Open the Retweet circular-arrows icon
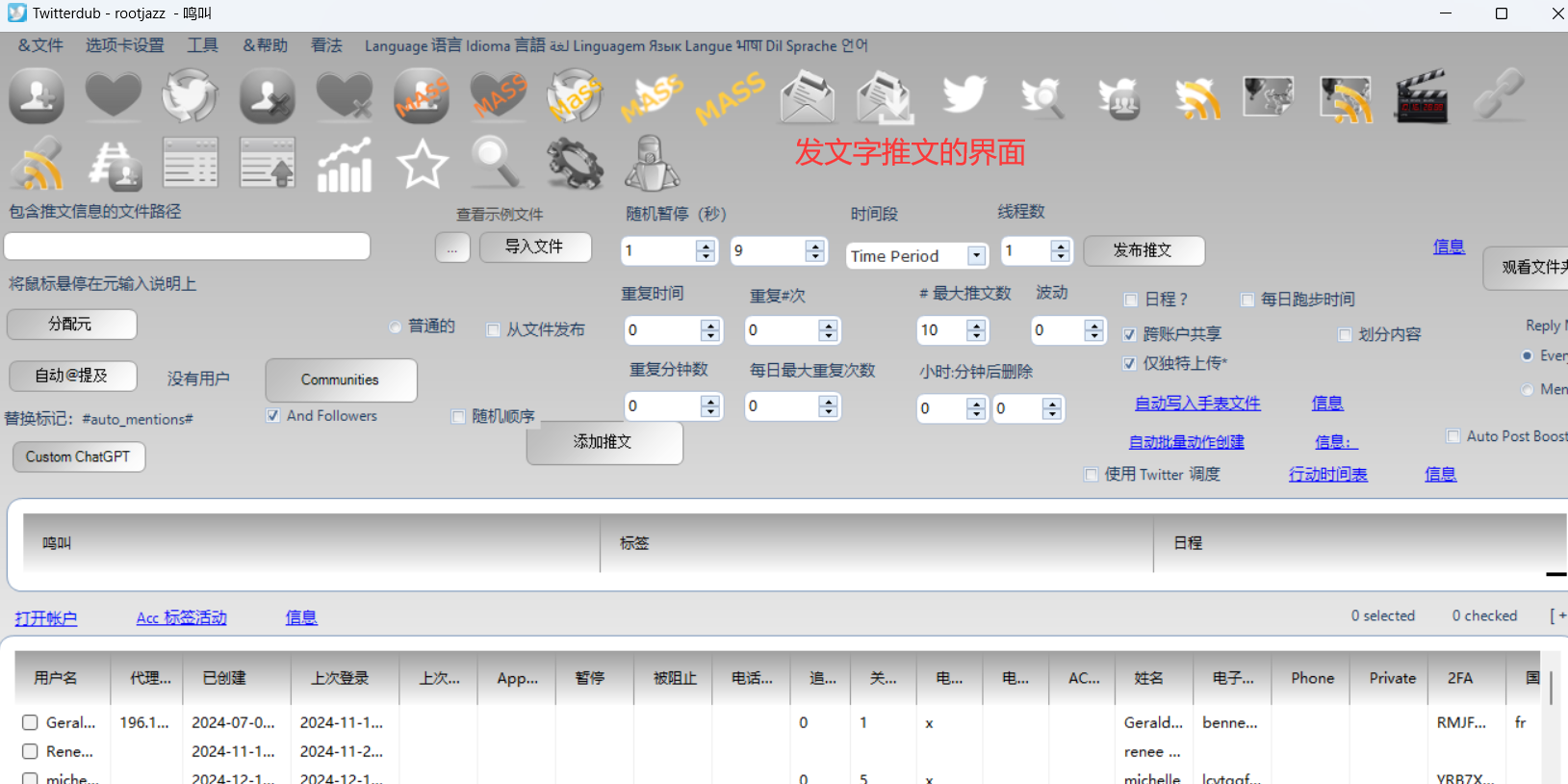This screenshot has height=784, width=1568. click(190, 95)
